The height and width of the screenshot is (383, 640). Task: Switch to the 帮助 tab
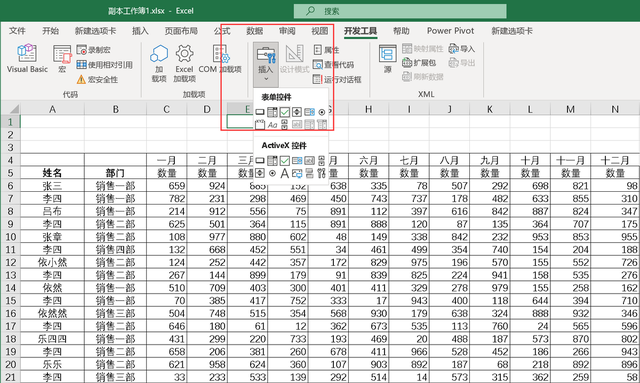(401, 31)
